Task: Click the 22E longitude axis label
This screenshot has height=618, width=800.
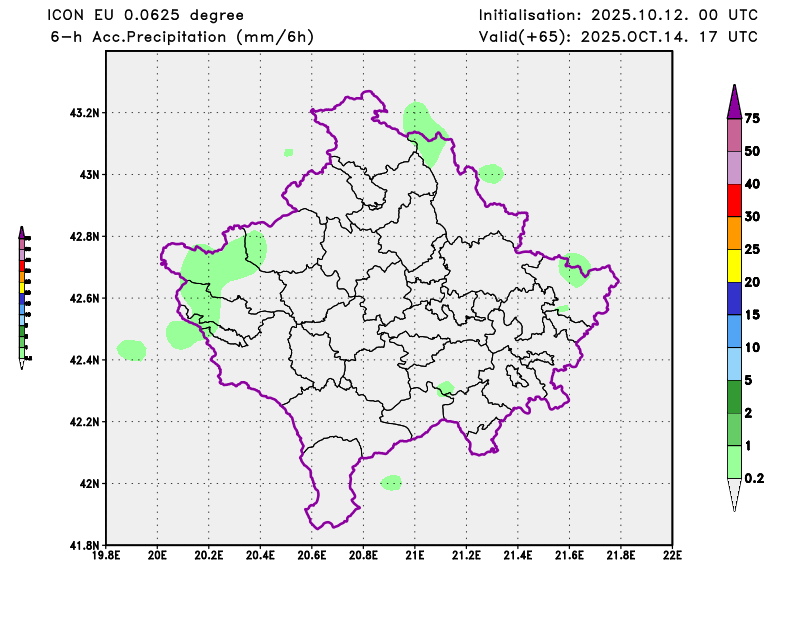Action: click(672, 553)
